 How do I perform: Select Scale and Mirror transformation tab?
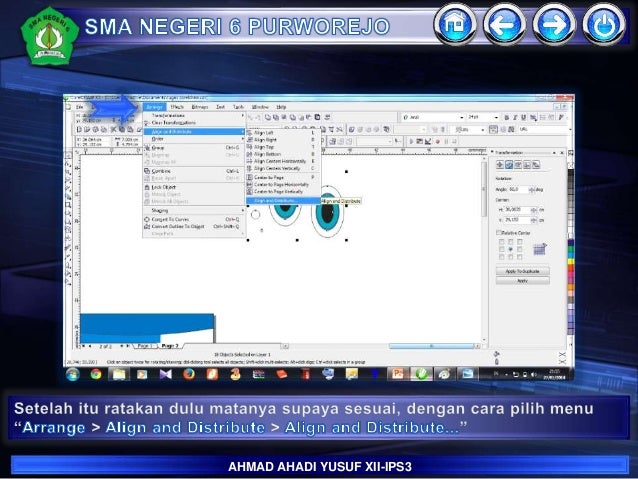coord(518,165)
